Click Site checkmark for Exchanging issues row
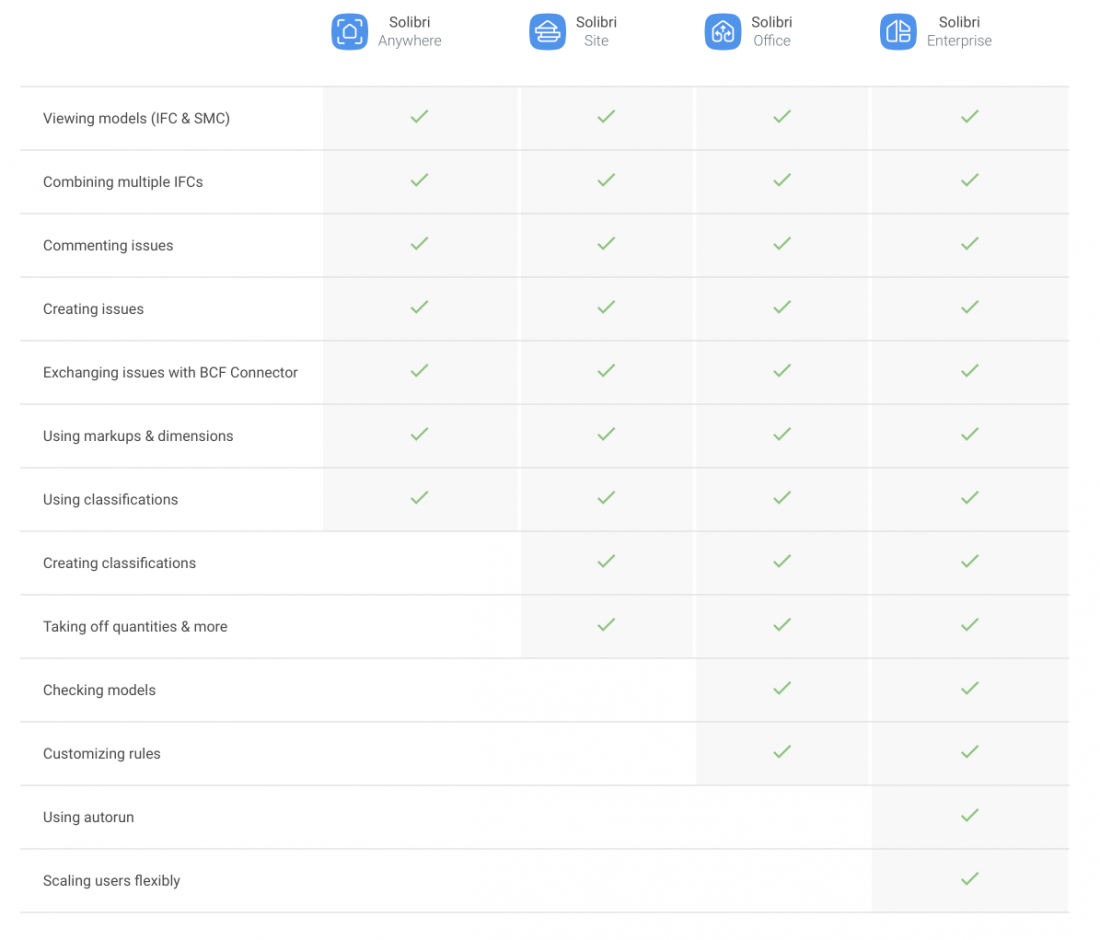This screenshot has width=1100, height=940. tap(606, 370)
